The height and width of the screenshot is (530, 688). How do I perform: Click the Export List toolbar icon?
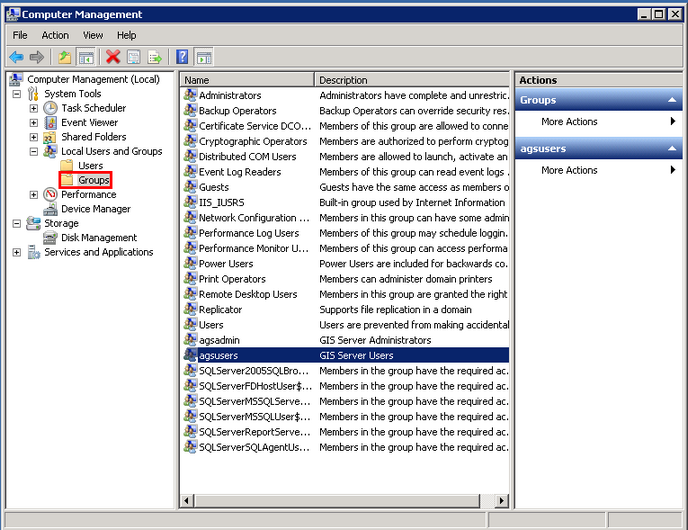[x=154, y=57]
